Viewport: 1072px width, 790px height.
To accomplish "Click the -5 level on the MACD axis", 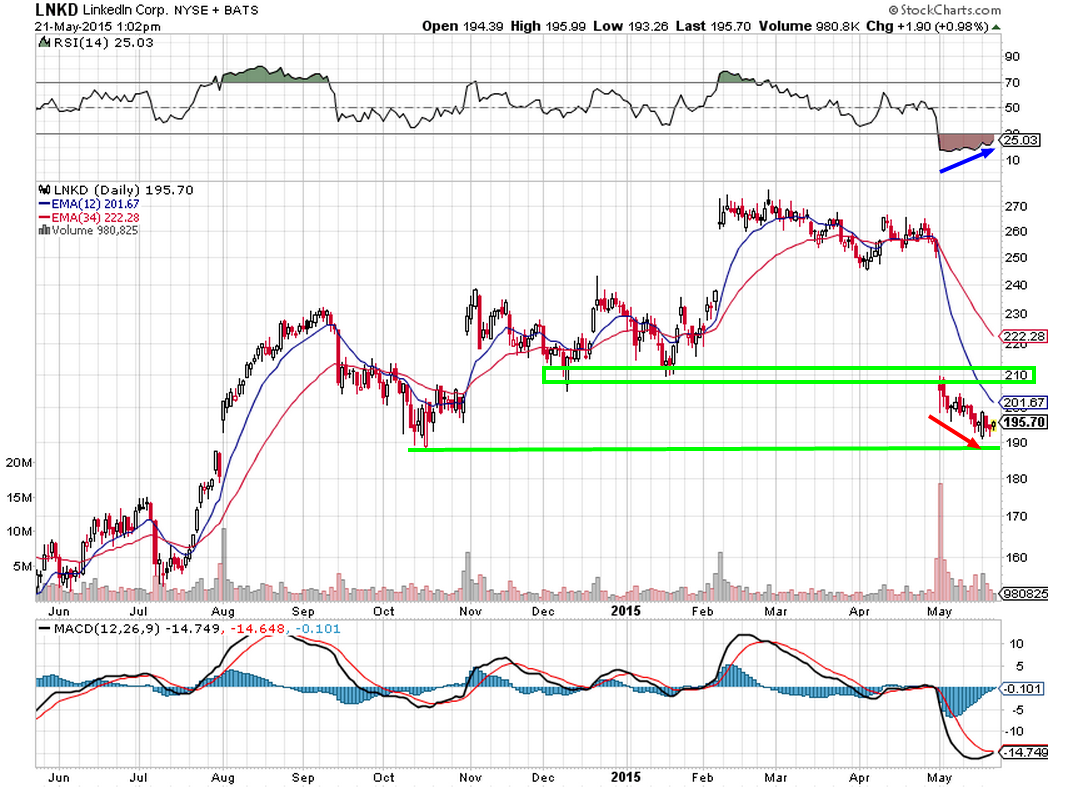I will pyautogui.click(x=1016, y=711).
